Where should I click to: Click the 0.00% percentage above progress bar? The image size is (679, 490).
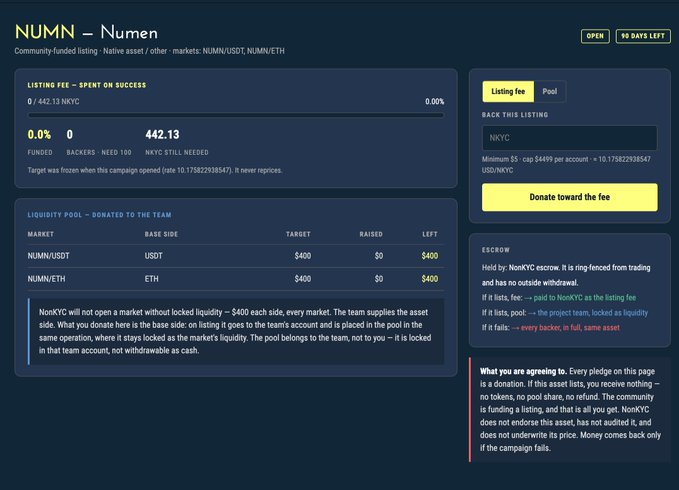coord(434,102)
